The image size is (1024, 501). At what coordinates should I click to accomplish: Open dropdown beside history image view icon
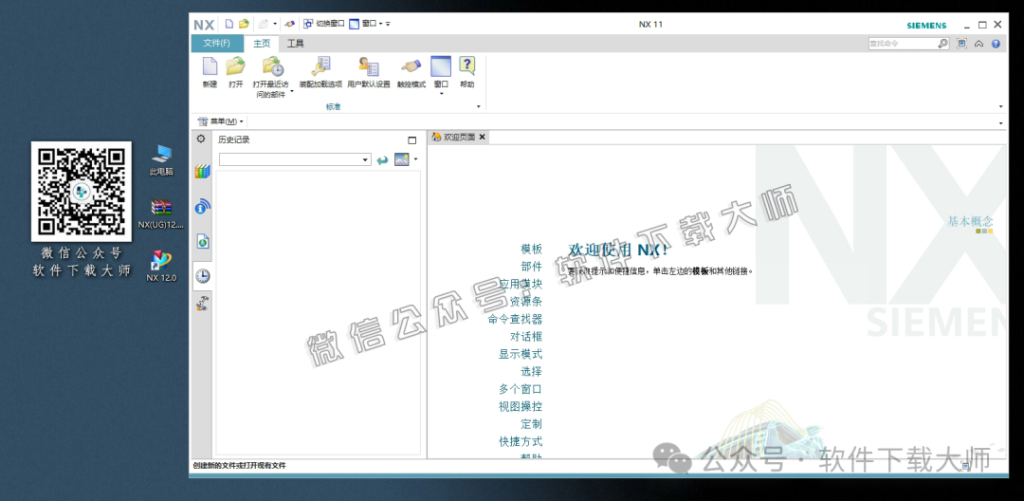click(x=415, y=159)
